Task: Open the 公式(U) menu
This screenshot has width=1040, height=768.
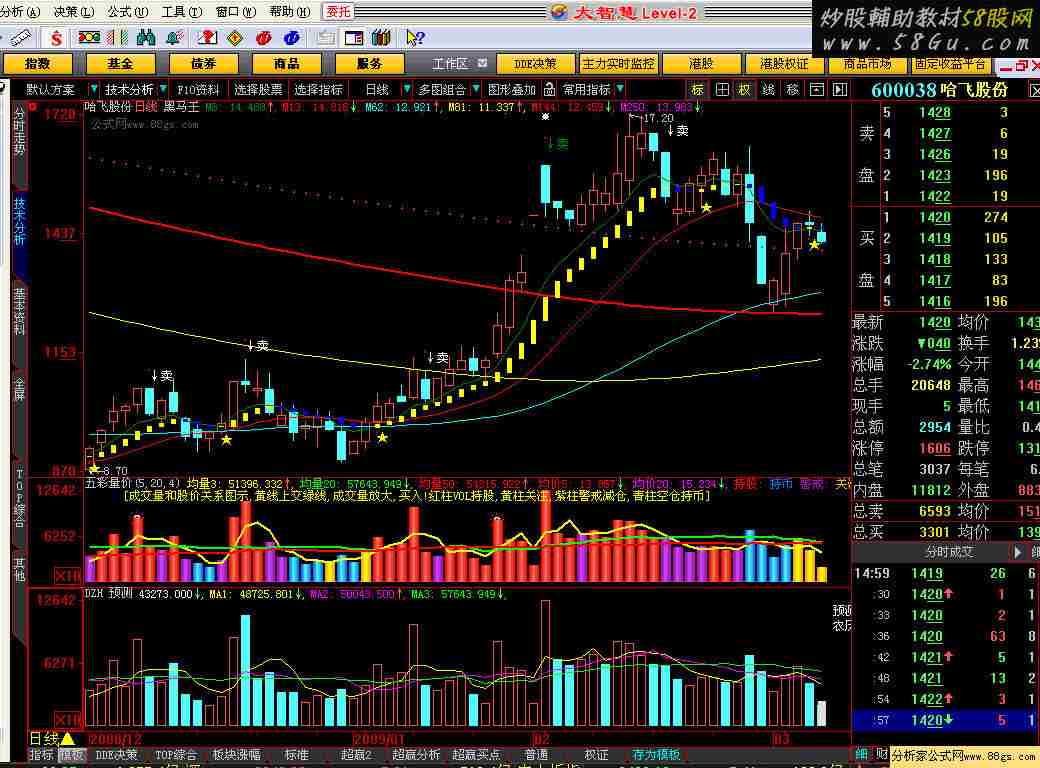Action: point(128,12)
